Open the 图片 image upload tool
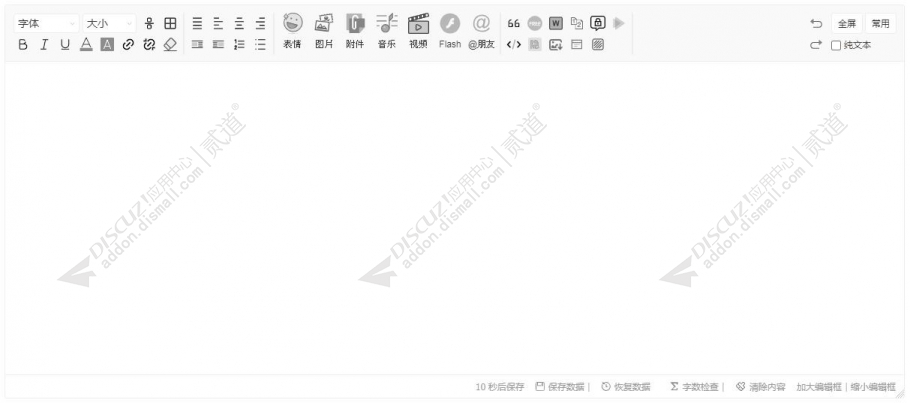This screenshot has height=403, width=910. tap(324, 31)
